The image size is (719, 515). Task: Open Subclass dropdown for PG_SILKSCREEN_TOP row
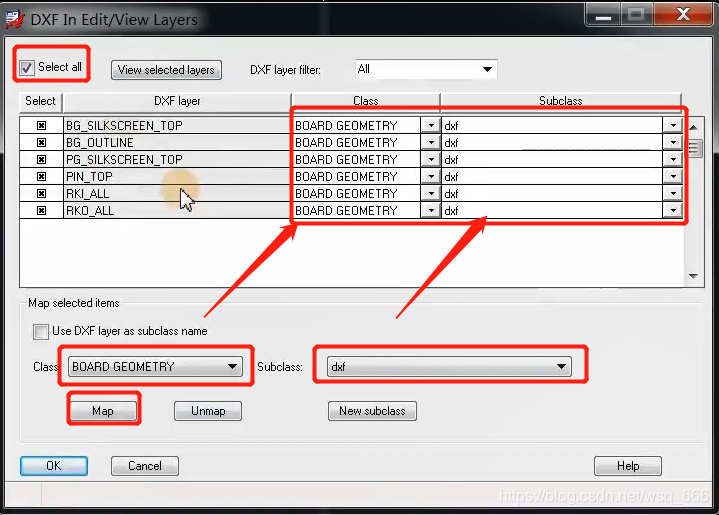point(673,159)
